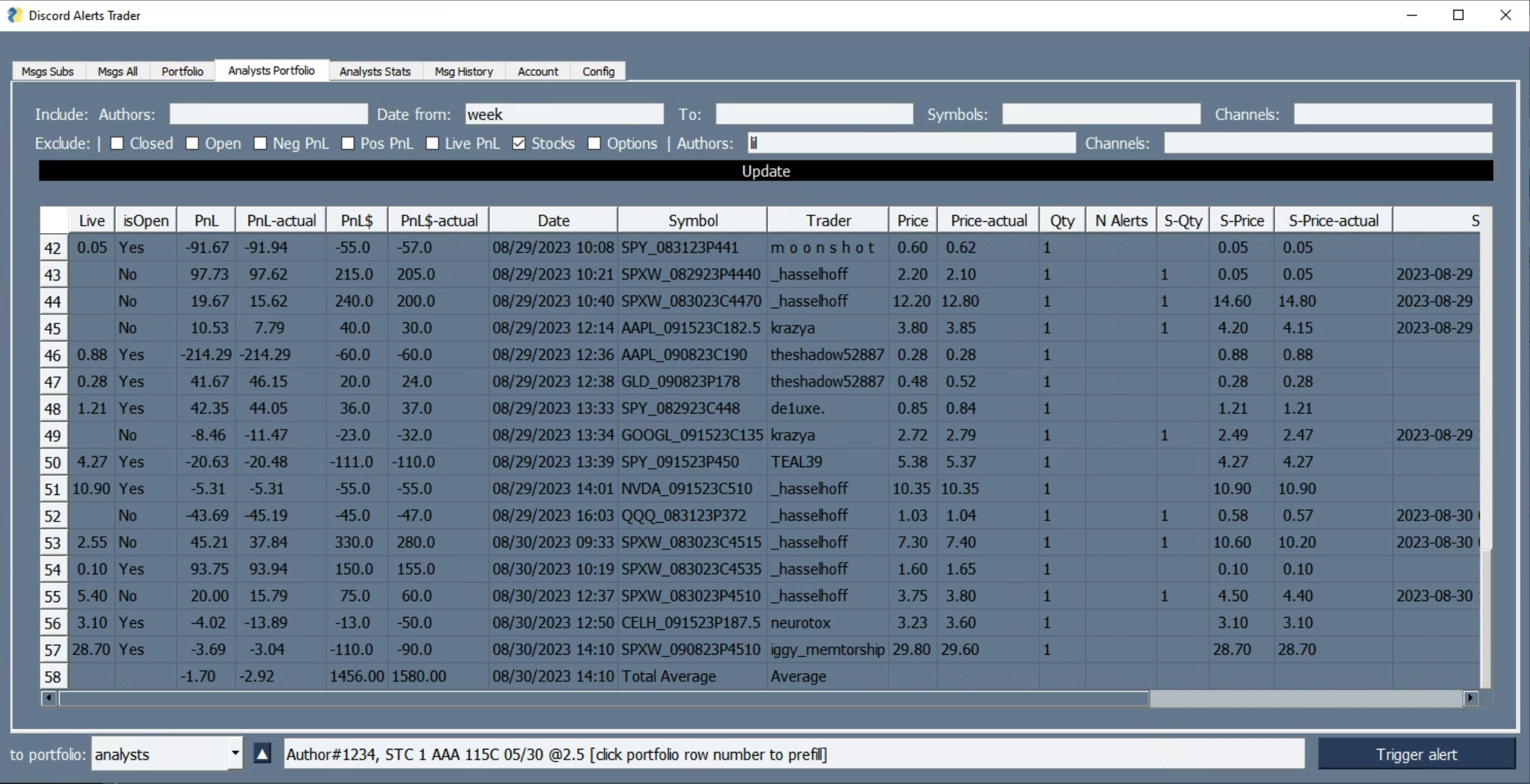
Task: Click the horizontal scrollbar left arrow
Action: (x=49, y=698)
